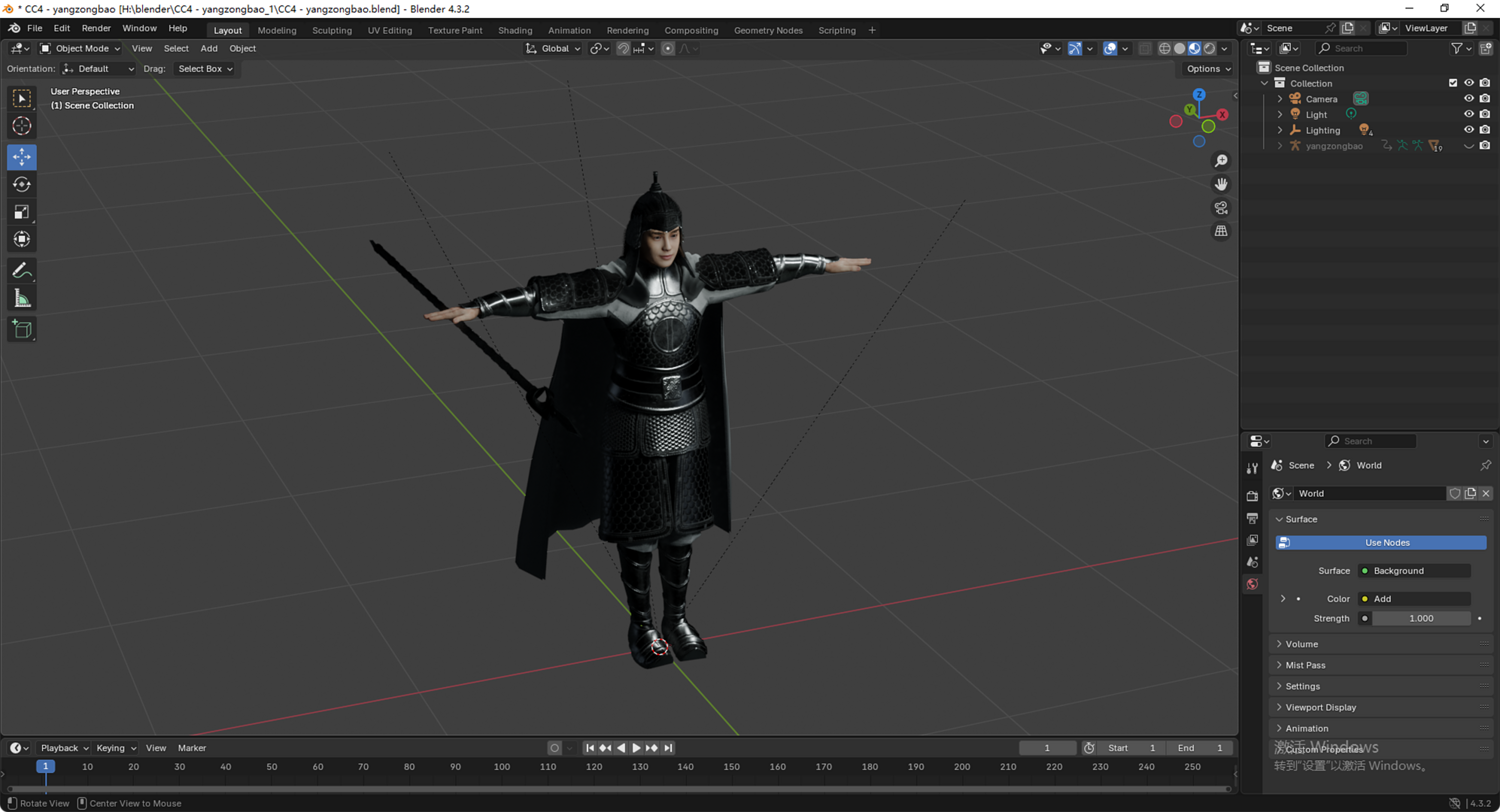Uncheck the Collection exclude checkbox
Image resolution: width=1500 pixels, height=812 pixels.
[1453, 83]
